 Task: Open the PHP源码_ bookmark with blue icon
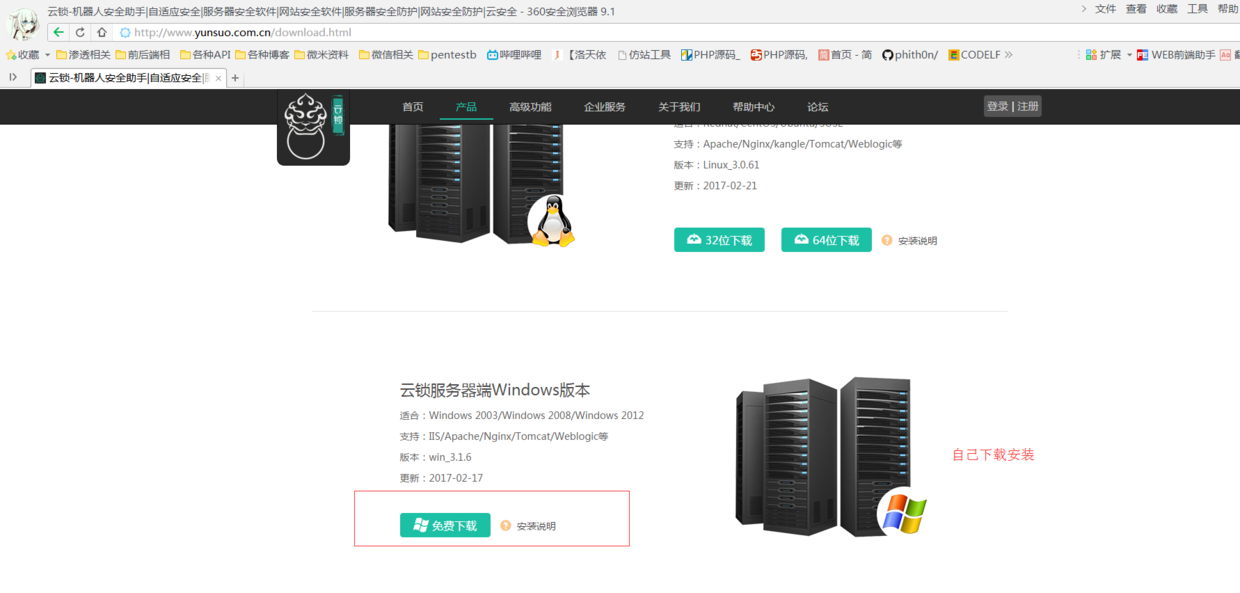coord(711,55)
